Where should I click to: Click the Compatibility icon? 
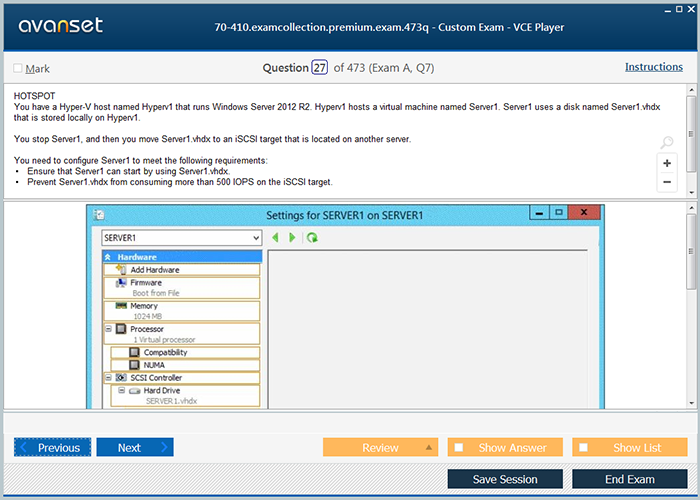click(134, 352)
